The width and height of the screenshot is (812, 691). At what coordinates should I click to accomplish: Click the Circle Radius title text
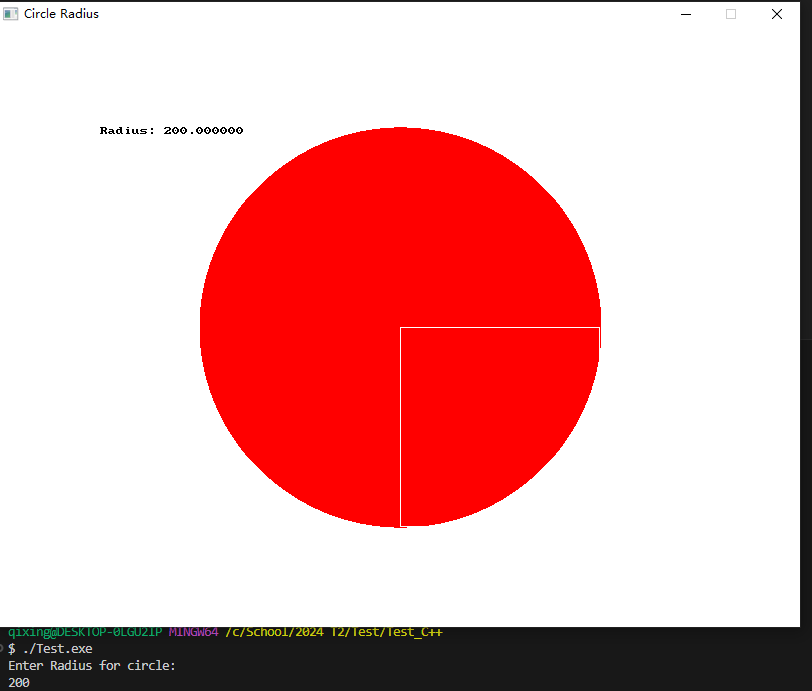[63, 14]
